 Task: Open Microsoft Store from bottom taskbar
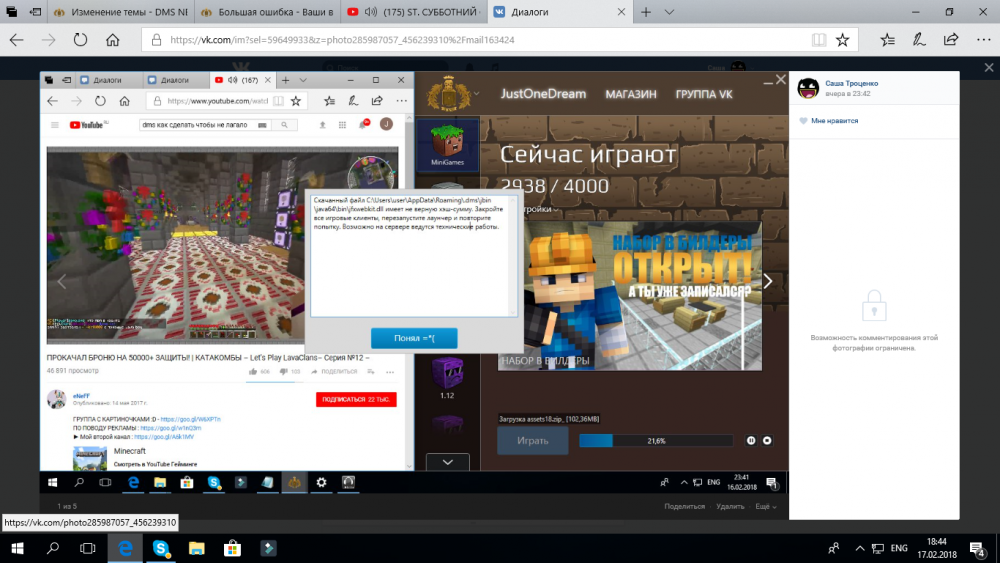click(232, 548)
